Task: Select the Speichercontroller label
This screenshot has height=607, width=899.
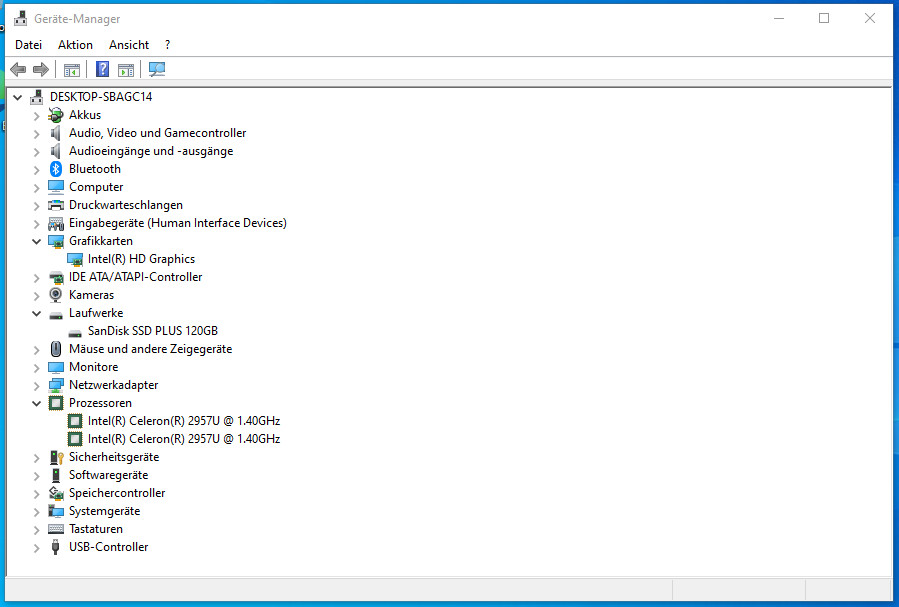Action: tap(117, 493)
